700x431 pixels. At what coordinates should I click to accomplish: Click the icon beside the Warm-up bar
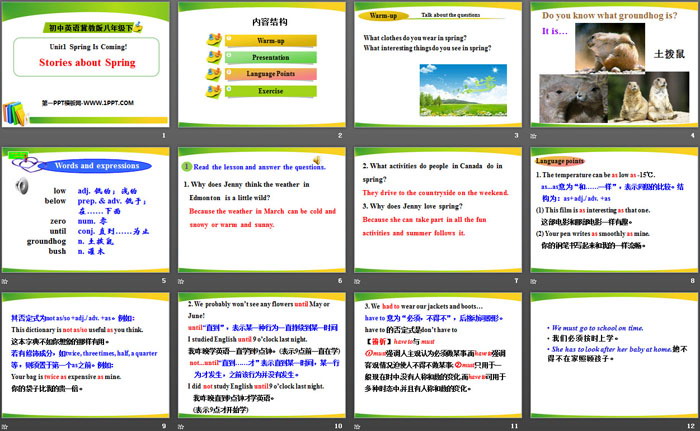click(213, 42)
